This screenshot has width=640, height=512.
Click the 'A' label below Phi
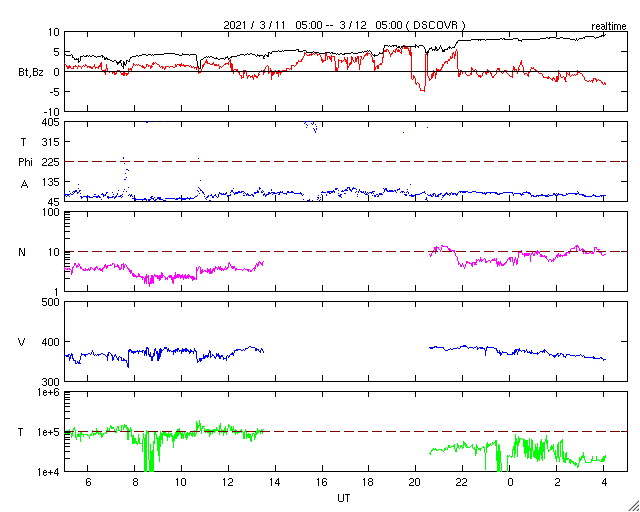click(24, 184)
